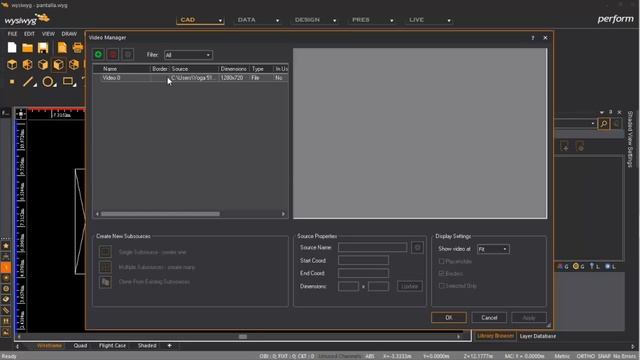Image resolution: width=640 pixels, height=360 pixels.
Task: Click the Single Subsource creation icon
Action: [105, 252]
